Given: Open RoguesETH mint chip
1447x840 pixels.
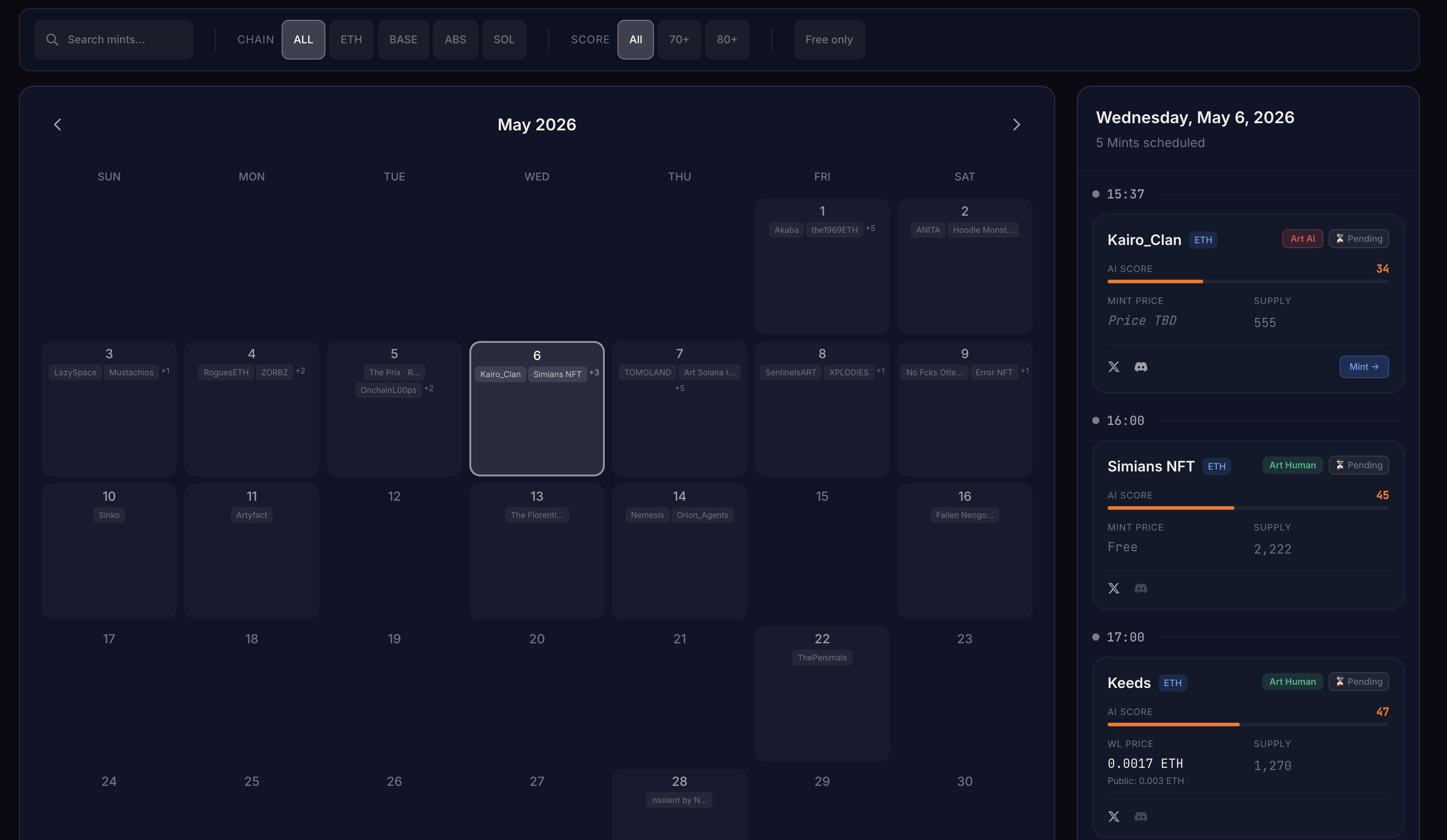Looking at the screenshot, I should (226, 373).
